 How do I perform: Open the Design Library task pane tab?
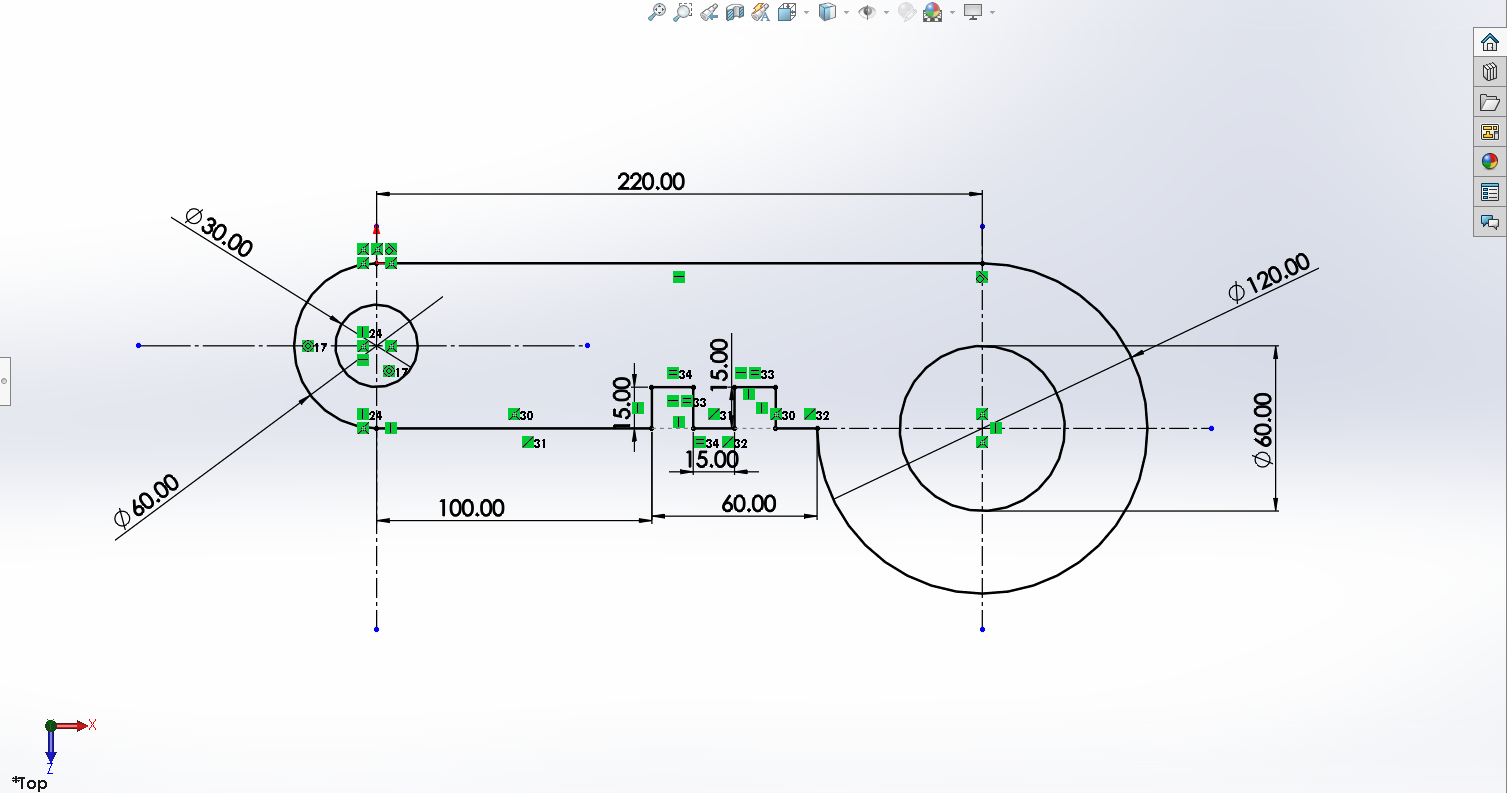point(1490,72)
